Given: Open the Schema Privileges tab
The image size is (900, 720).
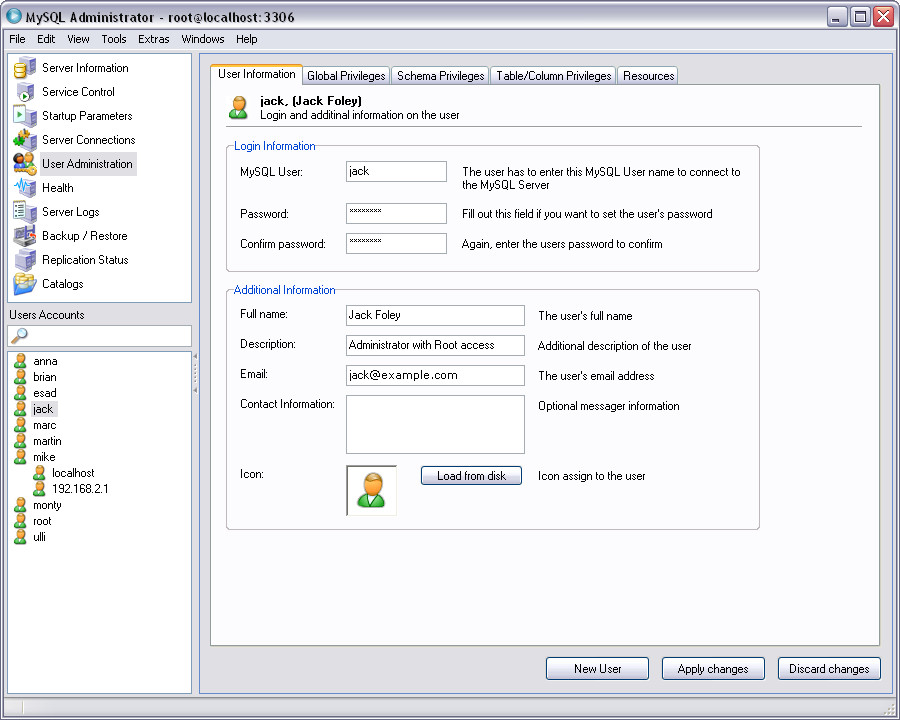Looking at the screenshot, I should [x=440, y=76].
